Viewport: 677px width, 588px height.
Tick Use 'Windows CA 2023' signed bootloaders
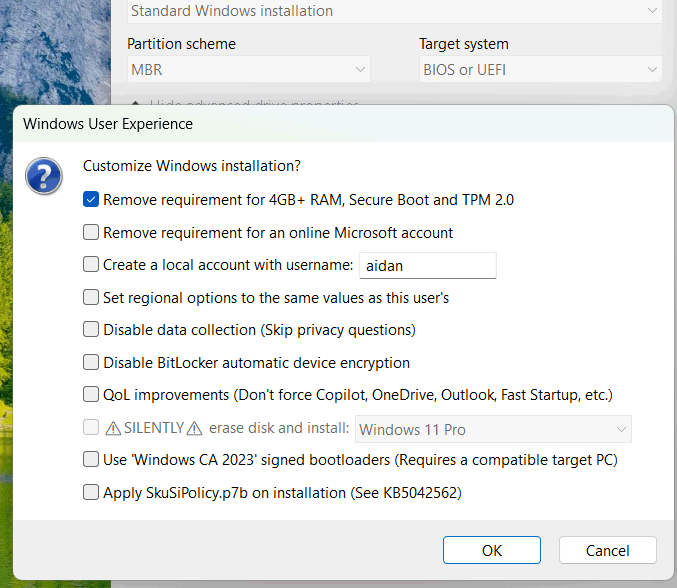(x=91, y=459)
